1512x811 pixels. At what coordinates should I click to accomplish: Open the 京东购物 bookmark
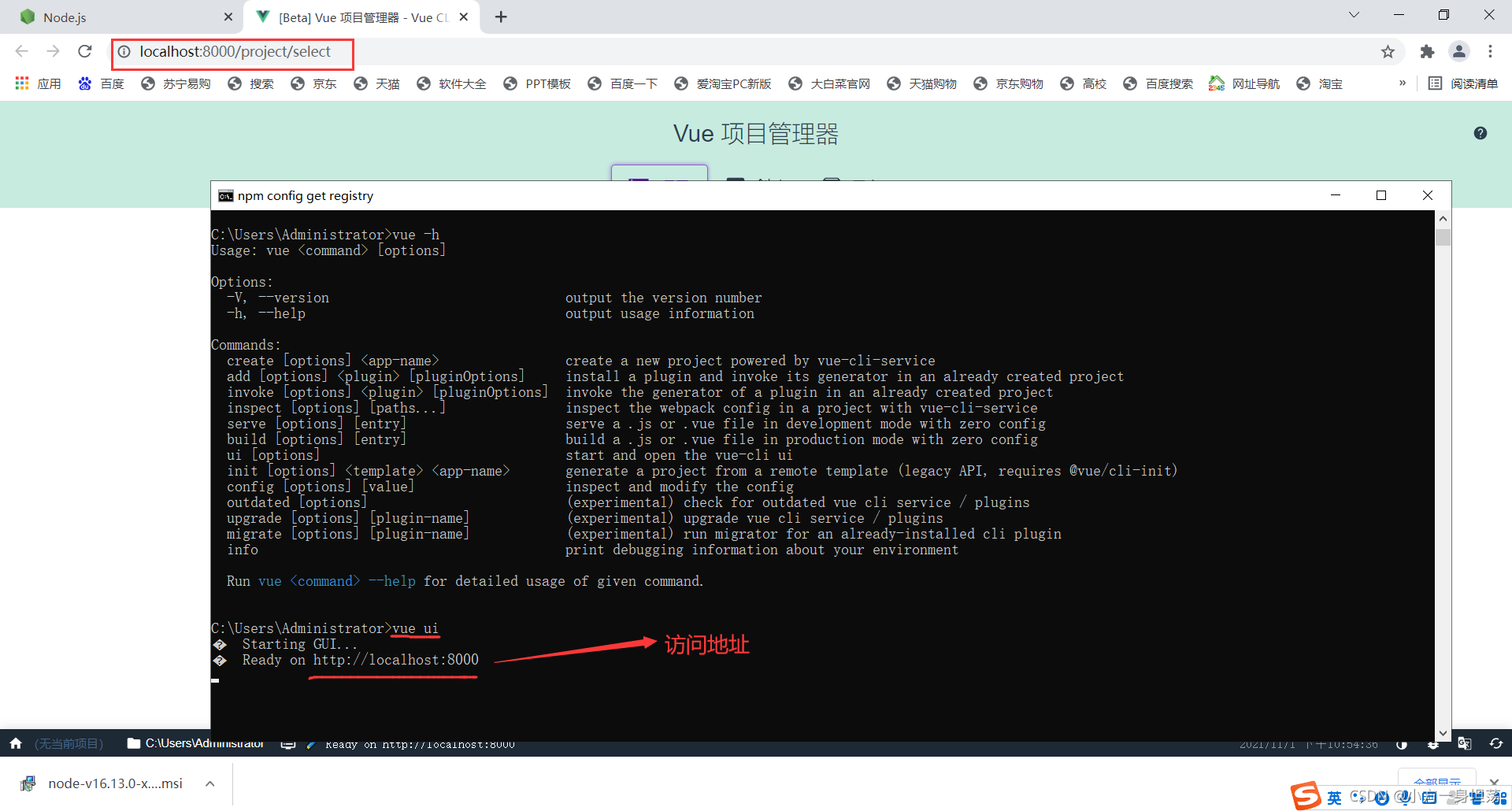point(1009,83)
